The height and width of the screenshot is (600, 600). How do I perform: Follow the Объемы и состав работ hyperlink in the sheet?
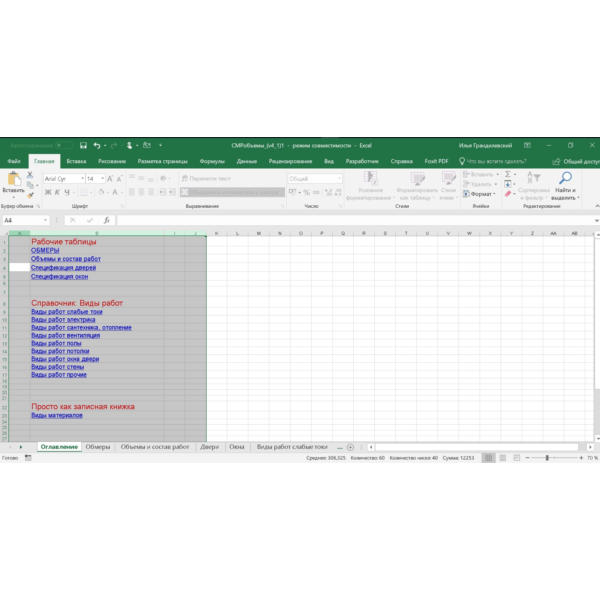tap(66, 259)
